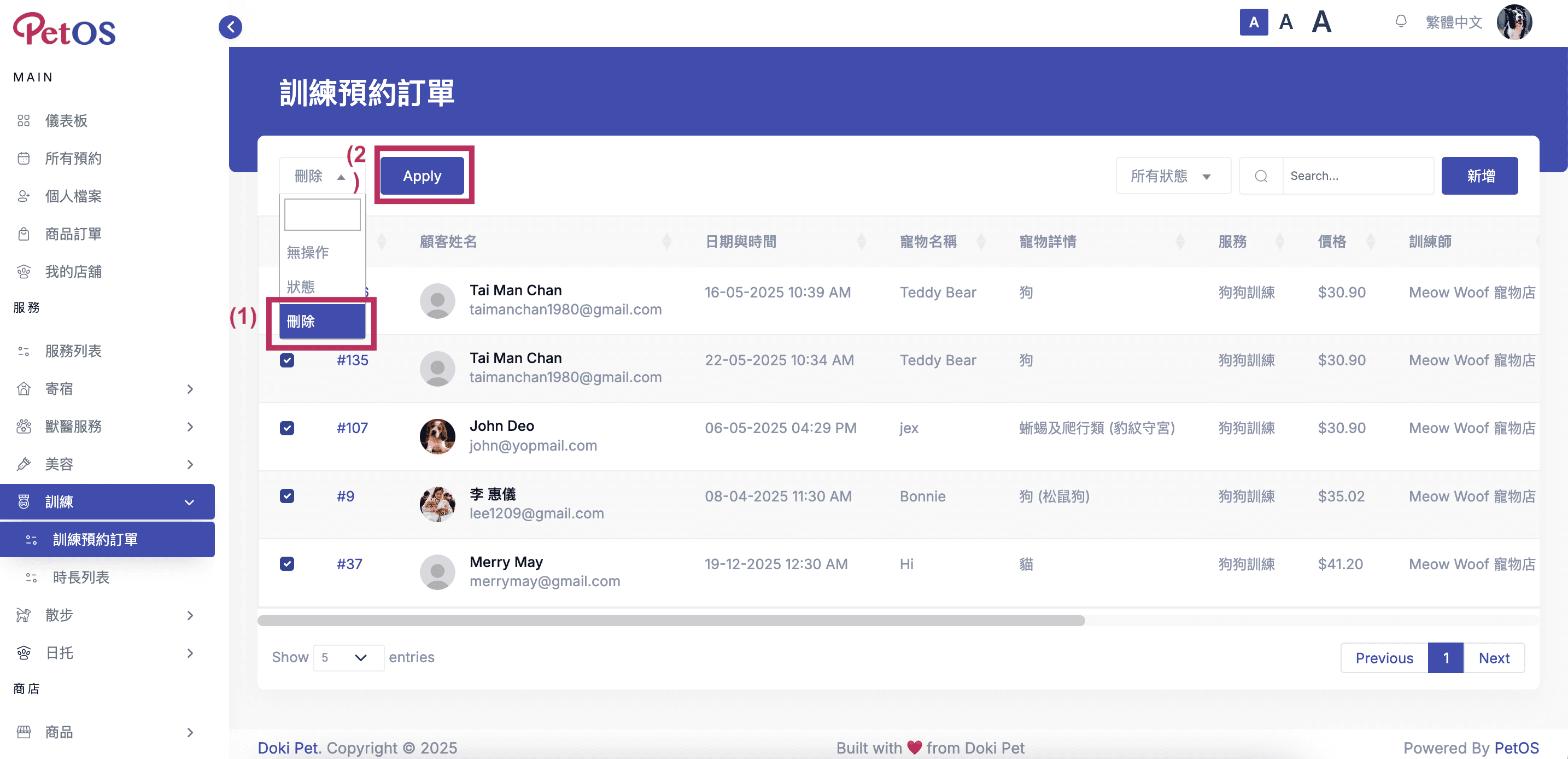Click into the Search input field
The width and height of the screenshot is (1568, 759).
[x=1358, y=176]
